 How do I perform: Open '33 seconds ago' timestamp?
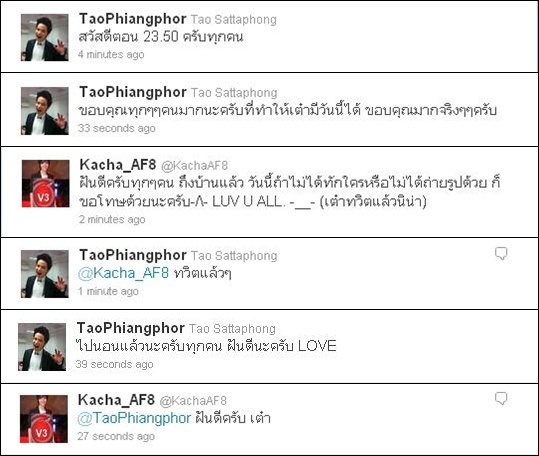pyautogui.click(x=117, y=128)
